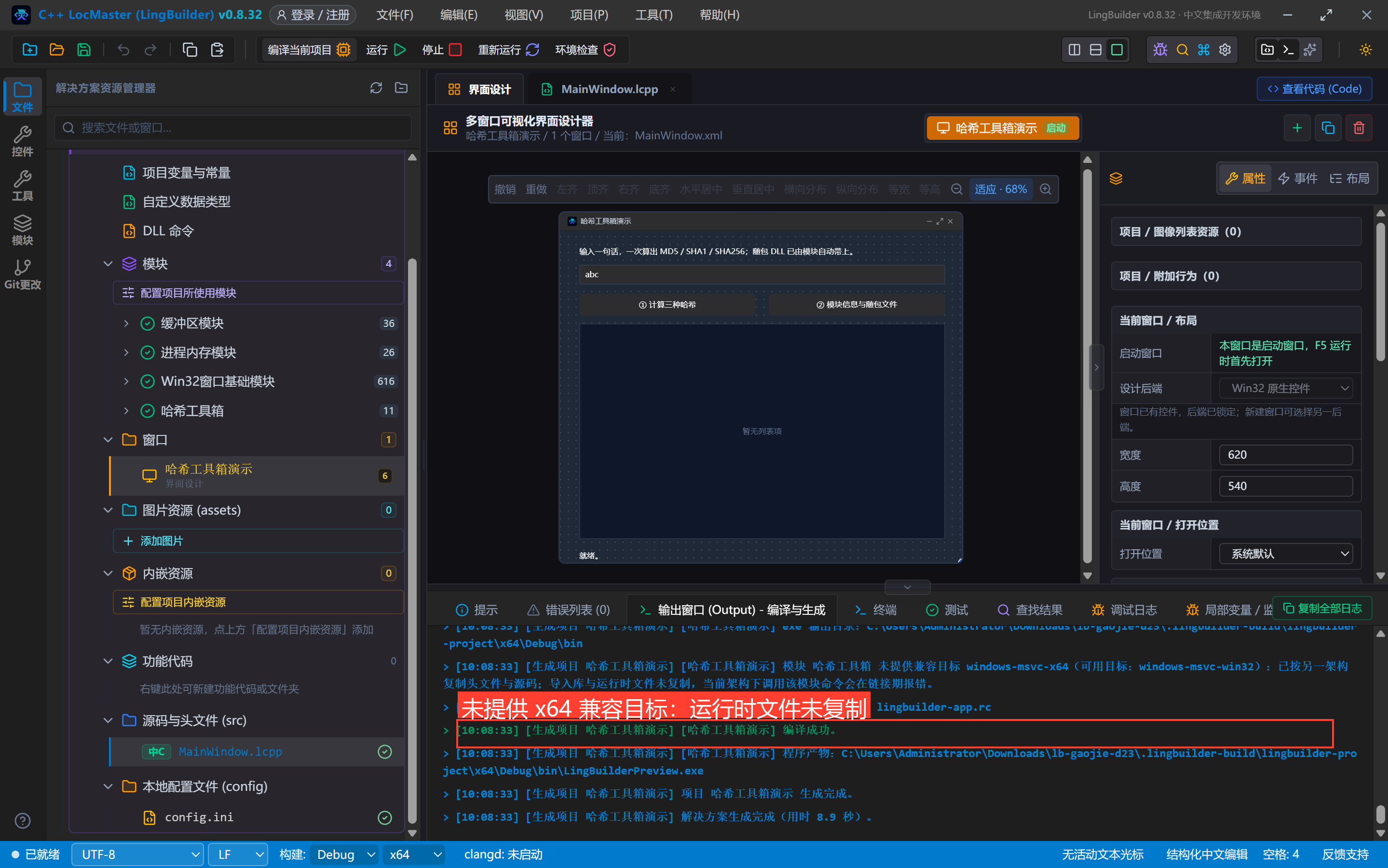Click the 适应 · 68% zoom control
The width and height of the screenshot is (1388, 868).
pos(1001,189)
